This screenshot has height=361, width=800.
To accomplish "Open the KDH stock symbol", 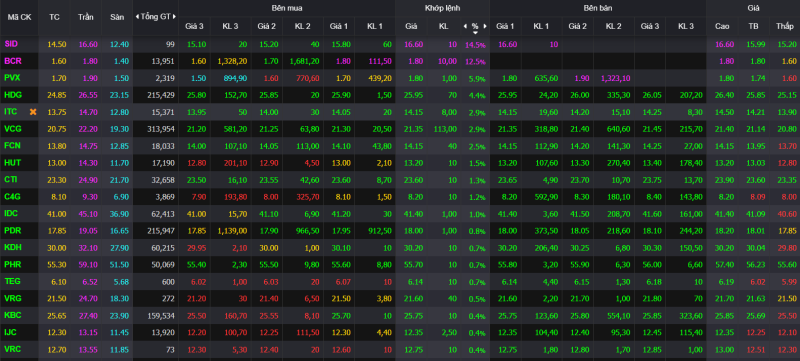I will tap(13, 247).
